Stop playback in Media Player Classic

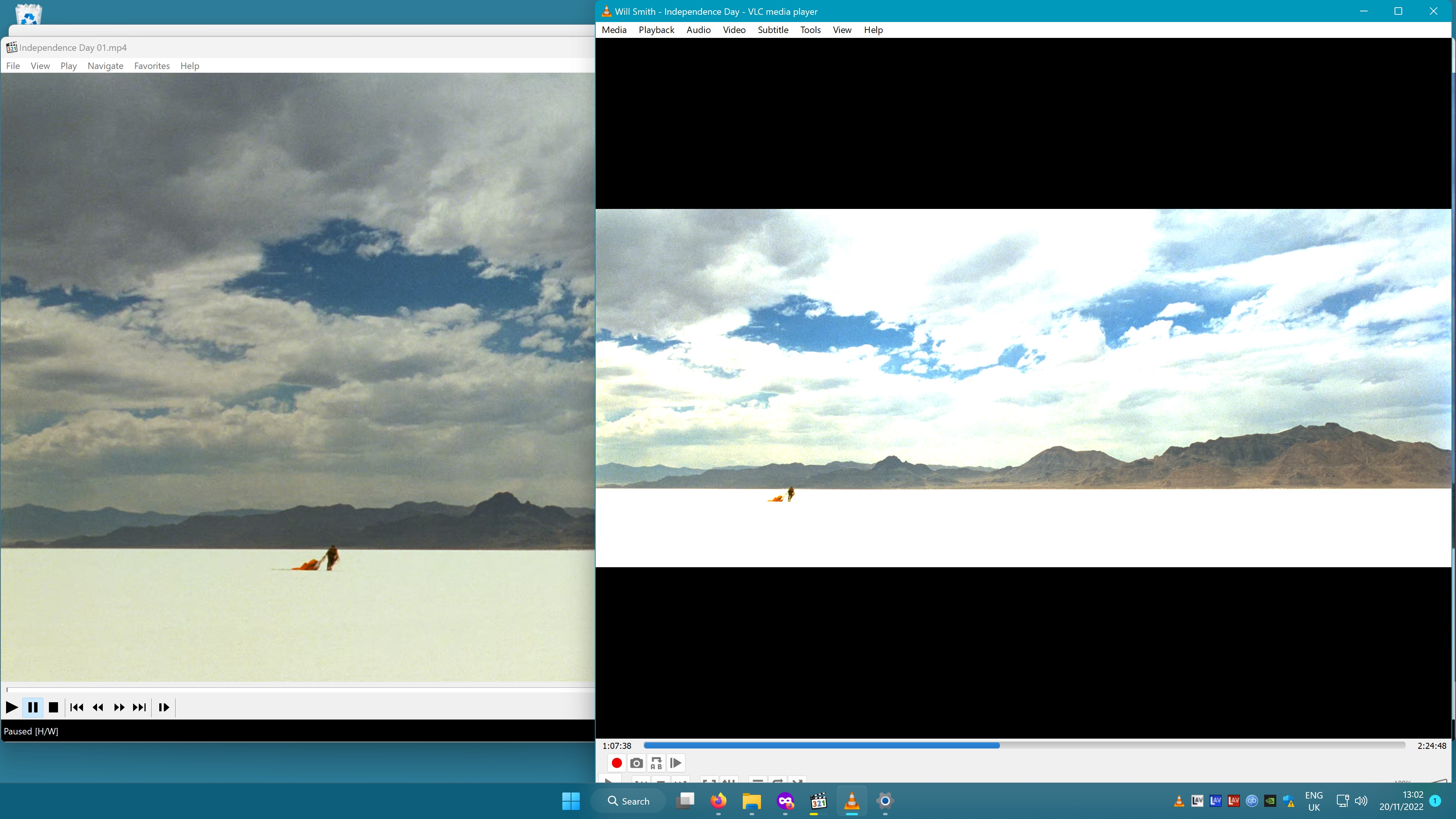[x=53, y=707]
